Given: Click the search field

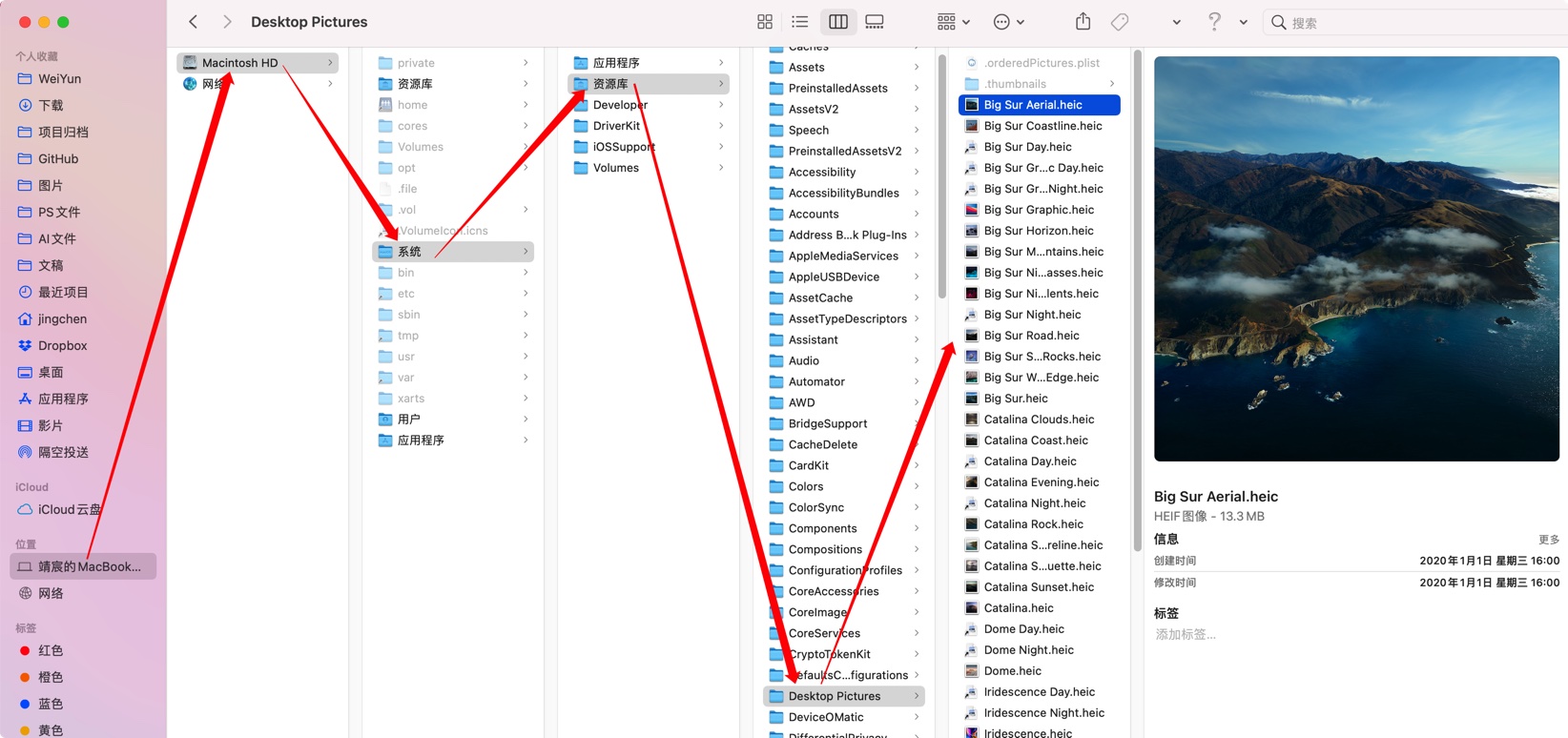Looking at the screenshot, I should click(1418, 22).
